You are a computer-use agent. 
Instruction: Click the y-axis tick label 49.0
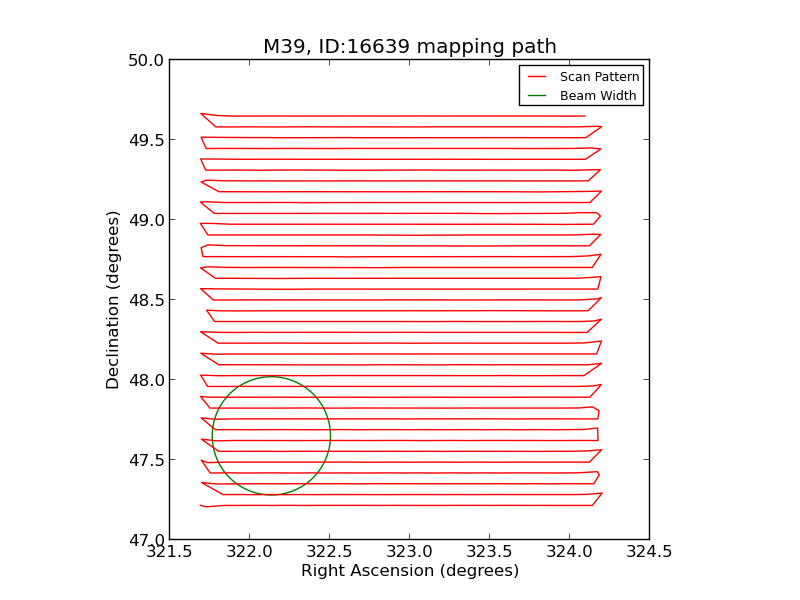146,220
